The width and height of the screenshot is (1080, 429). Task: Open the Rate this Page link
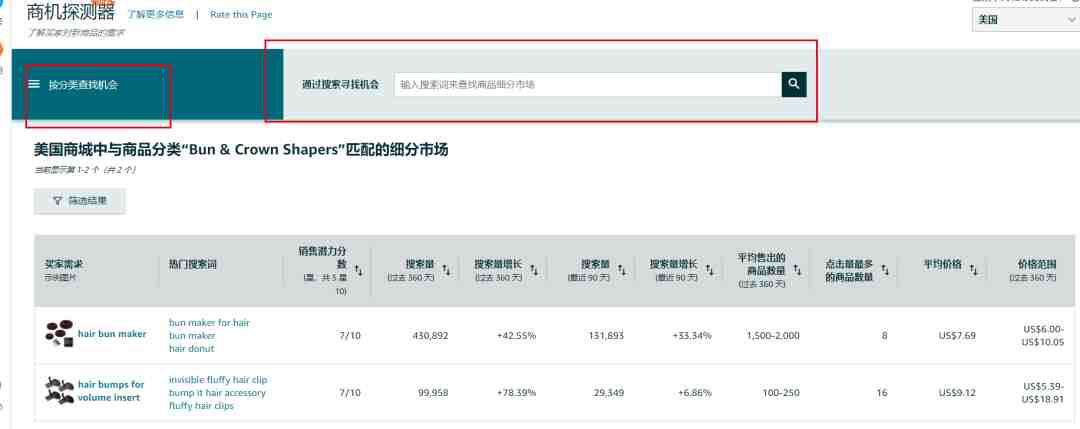point(241,14)
